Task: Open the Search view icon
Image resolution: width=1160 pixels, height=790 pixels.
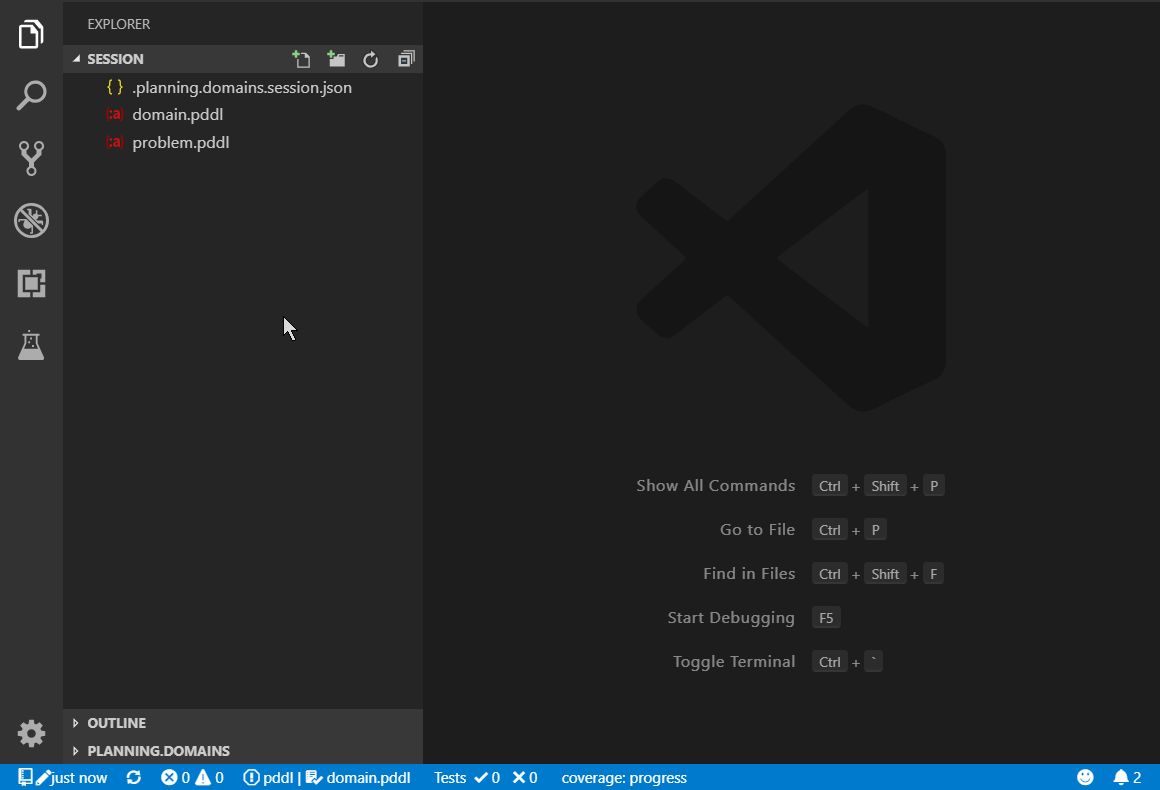Action: click(31, 96)
